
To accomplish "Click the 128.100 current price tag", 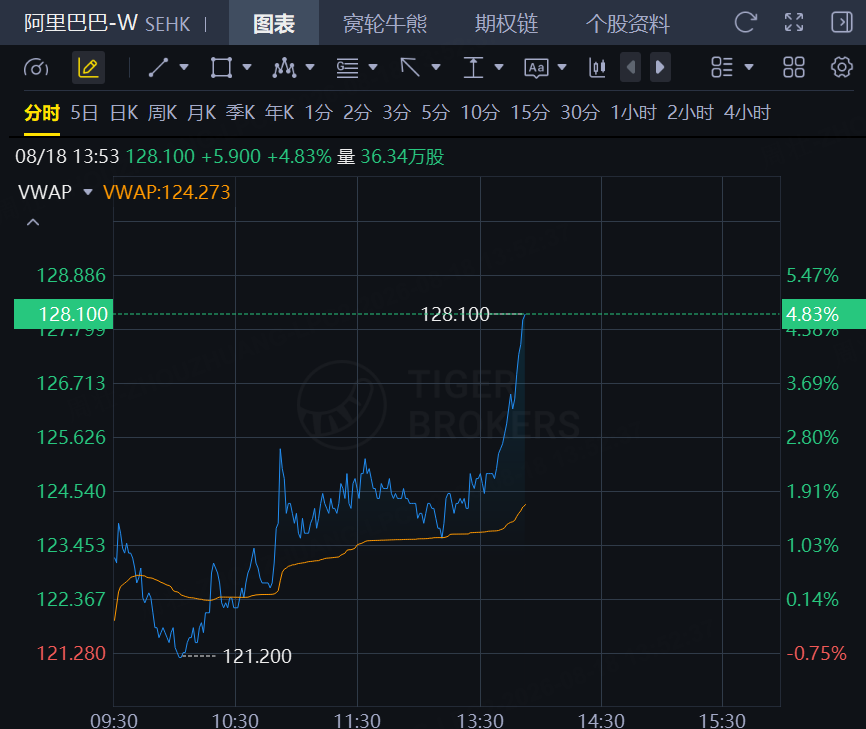I will (x=64, y=314).
